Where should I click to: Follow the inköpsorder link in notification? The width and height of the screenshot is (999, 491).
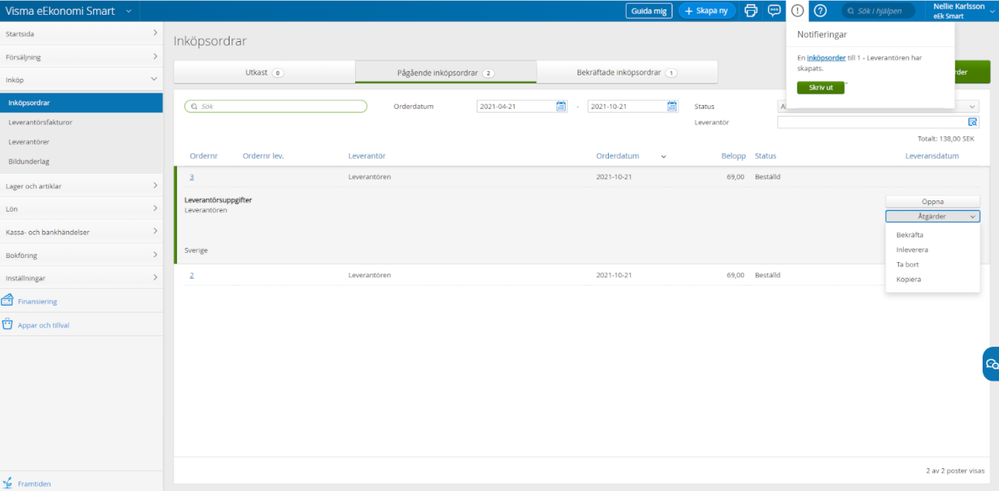(826, 57)
